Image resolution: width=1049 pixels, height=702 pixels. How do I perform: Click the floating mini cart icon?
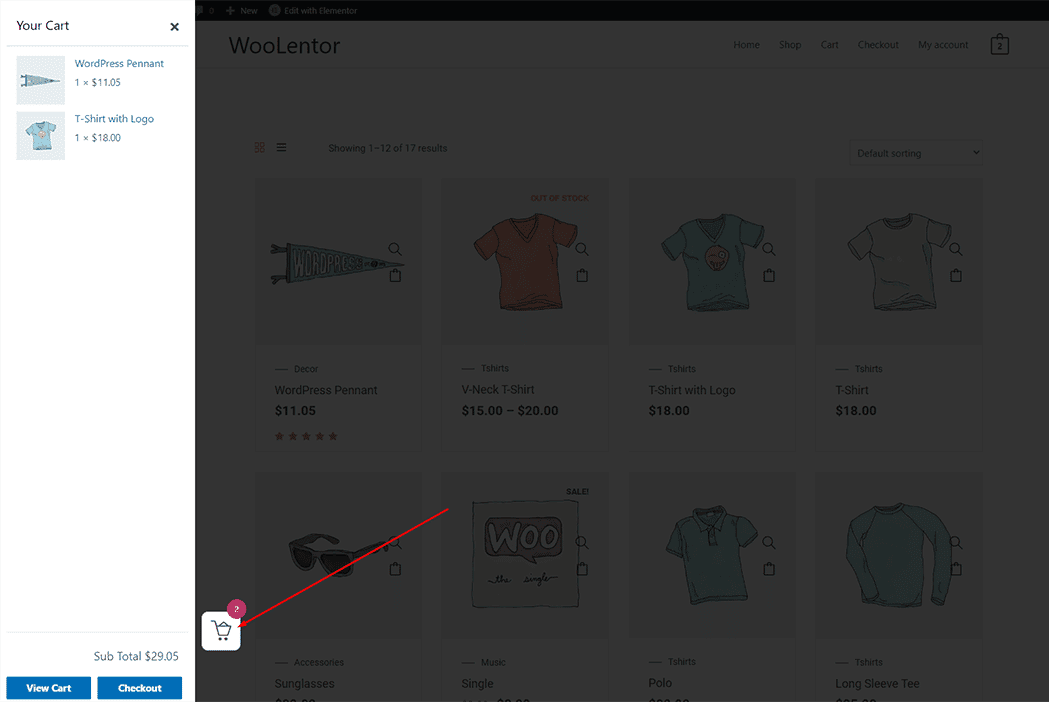[221, 630]
